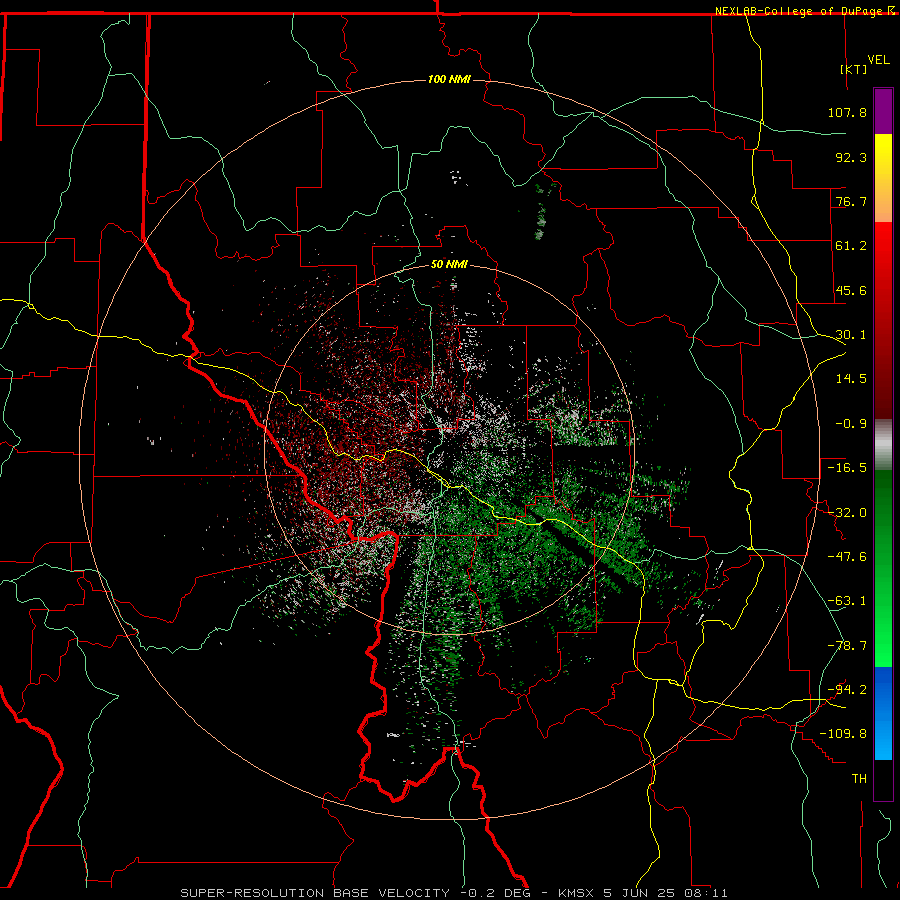This screenshot has width=900, height=900.
Task: Select the 45.6 scale value
Action: click(851, 290)
